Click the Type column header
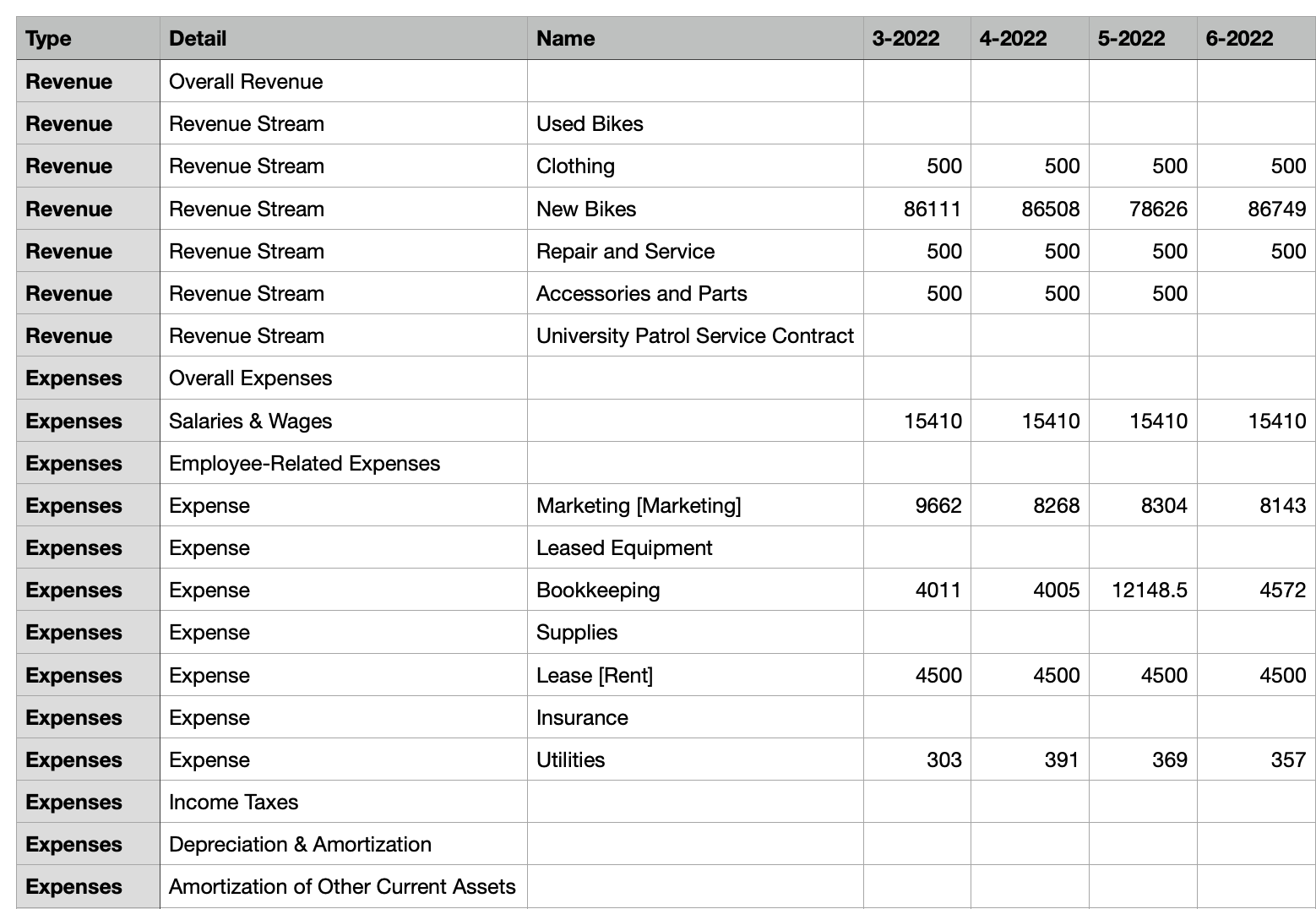This screenshot has height=909, width=1316. (88, 38)
